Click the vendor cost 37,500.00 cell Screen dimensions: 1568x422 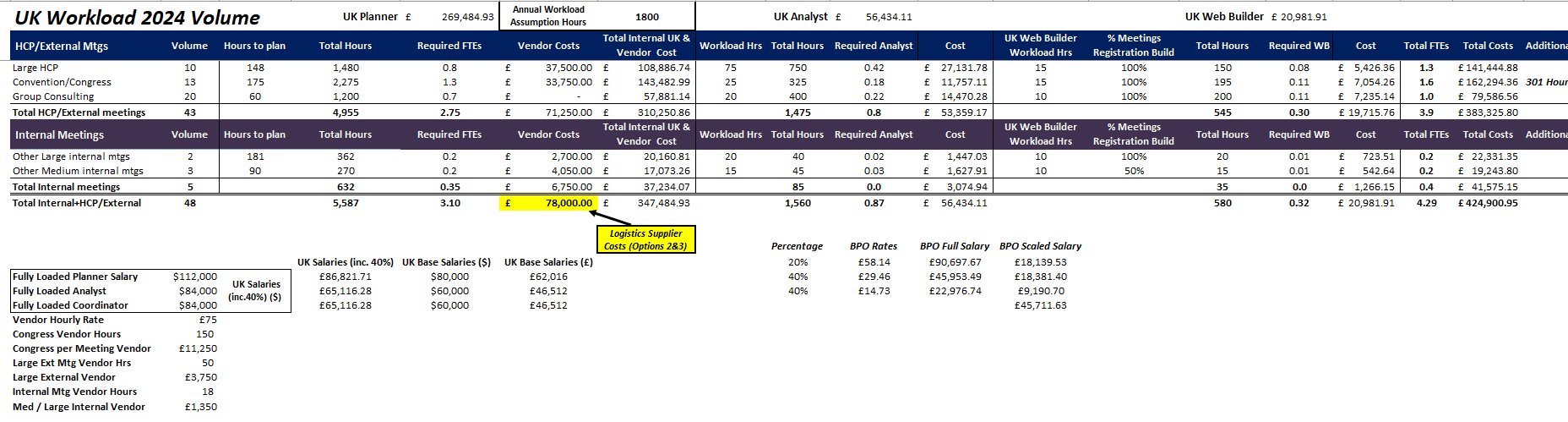point(569,68)
